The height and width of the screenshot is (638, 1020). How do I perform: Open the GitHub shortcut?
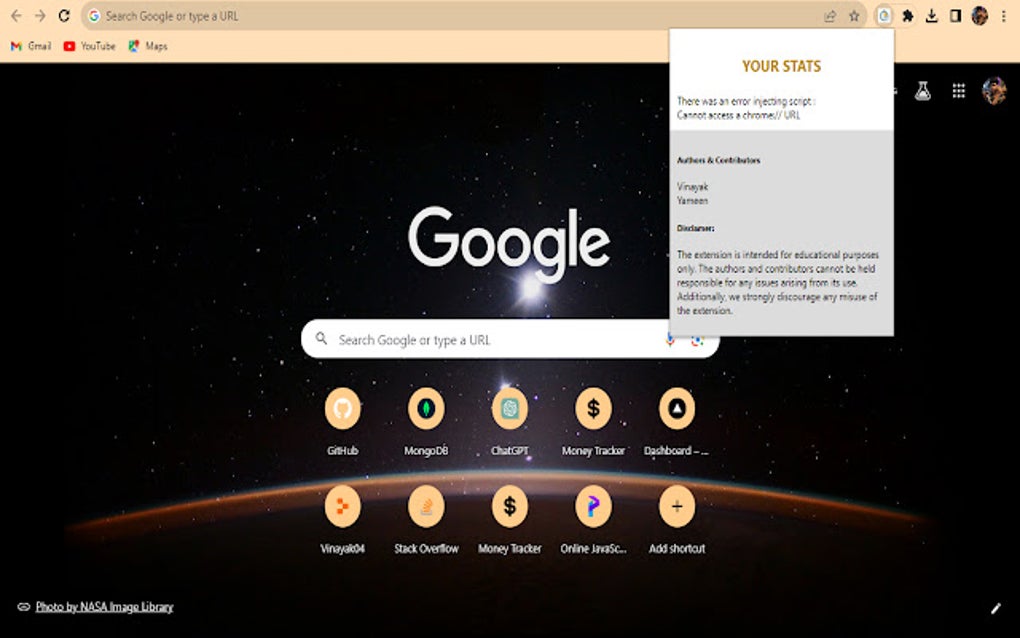[343, 421]
